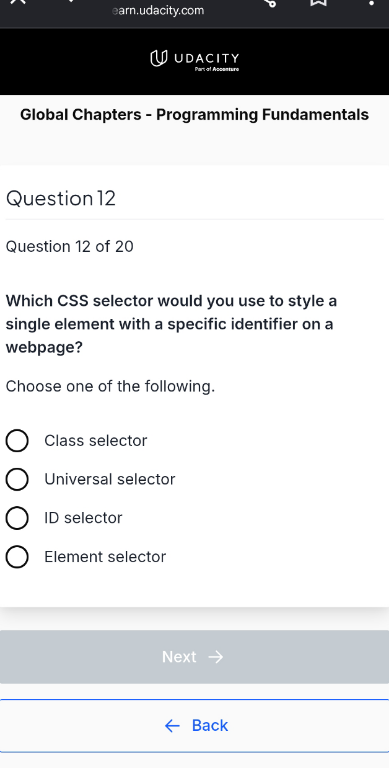Screen dimensions: 389x768
Task: Tap the share icon in the browser bar
Action: pos(270,2)
